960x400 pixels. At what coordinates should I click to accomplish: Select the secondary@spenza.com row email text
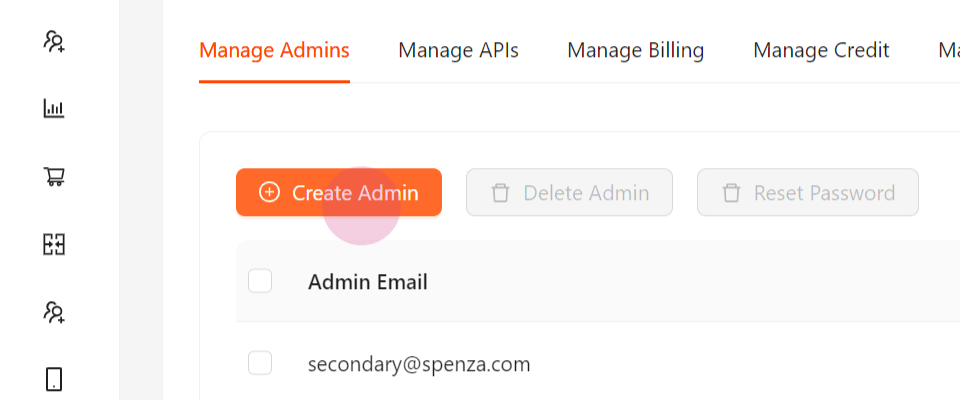419,364
